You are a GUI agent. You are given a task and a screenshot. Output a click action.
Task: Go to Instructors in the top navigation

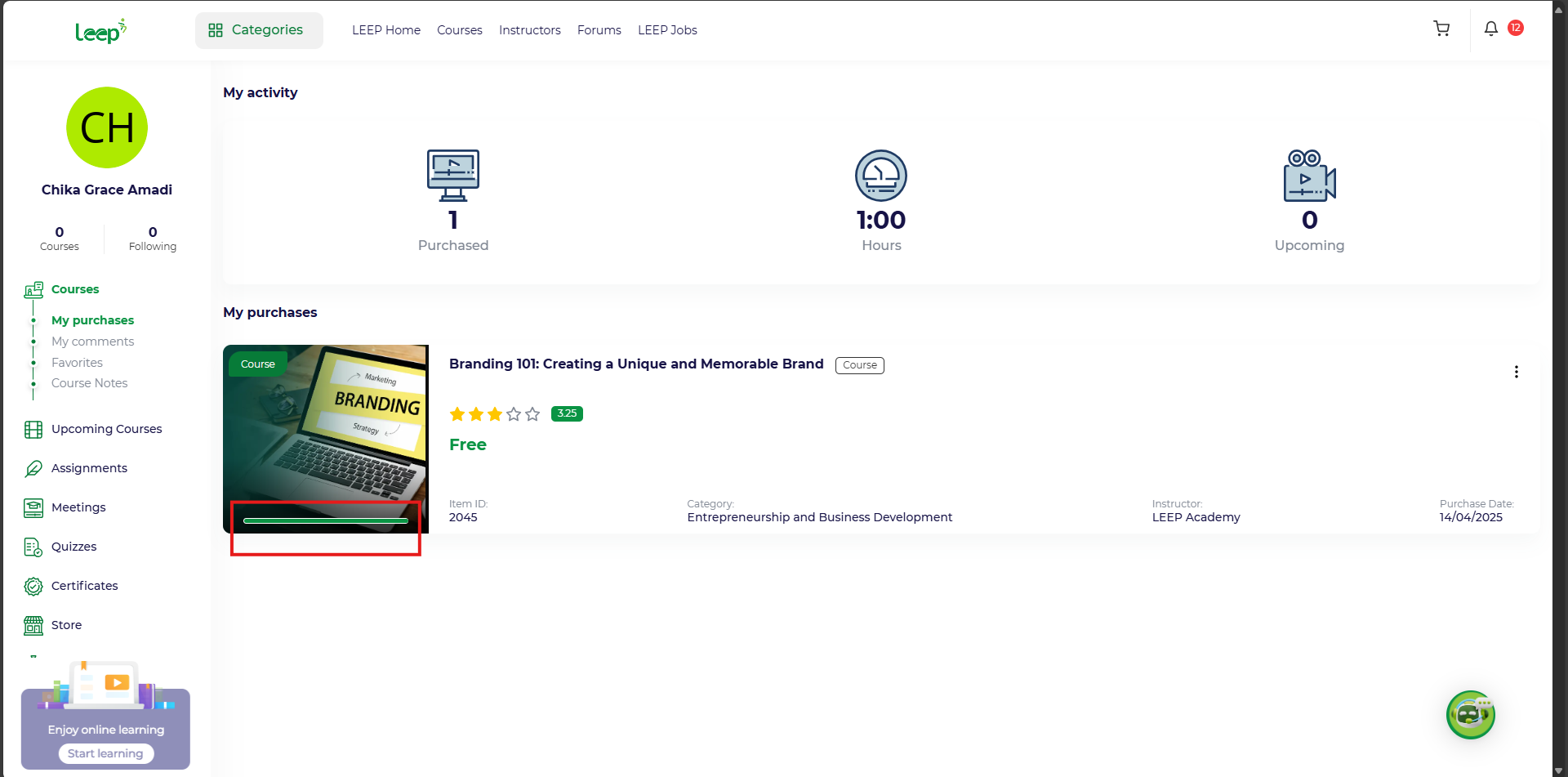(529, 30)
